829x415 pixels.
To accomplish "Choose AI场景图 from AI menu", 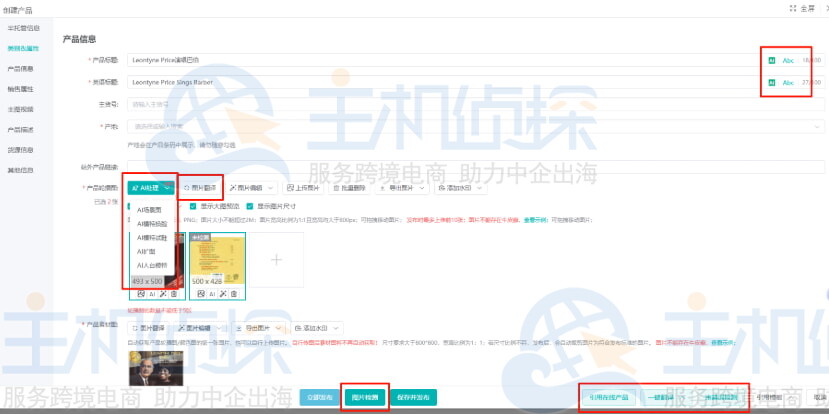I will click(x=150, y=210).
